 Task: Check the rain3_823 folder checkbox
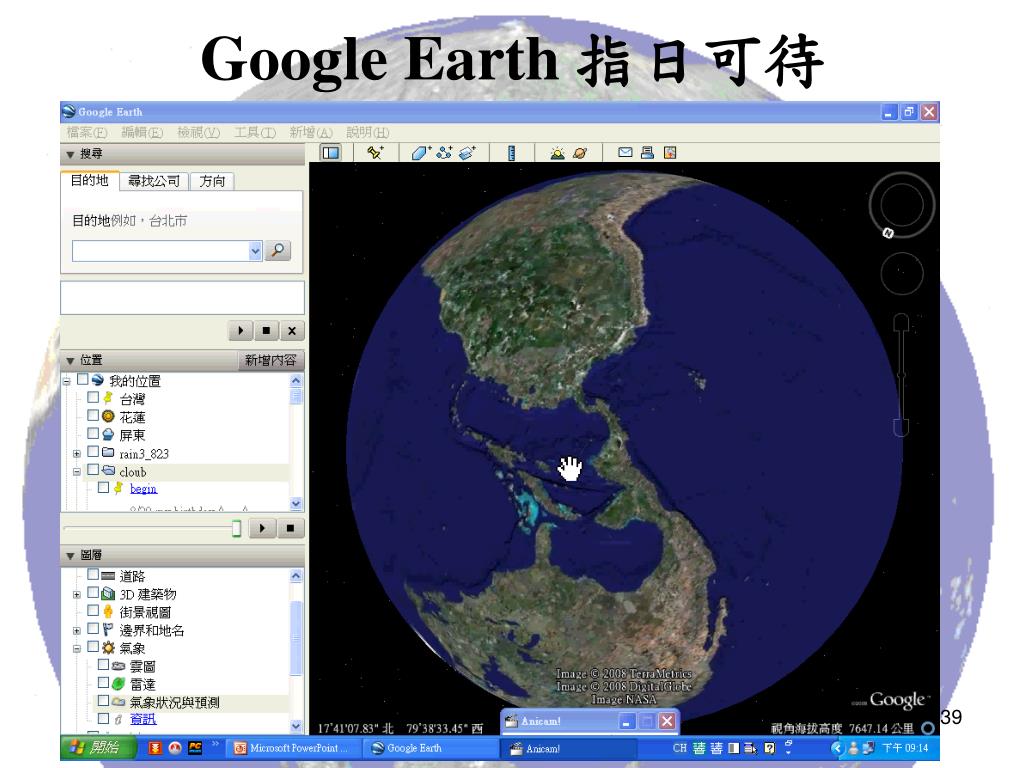click(93, 452)
